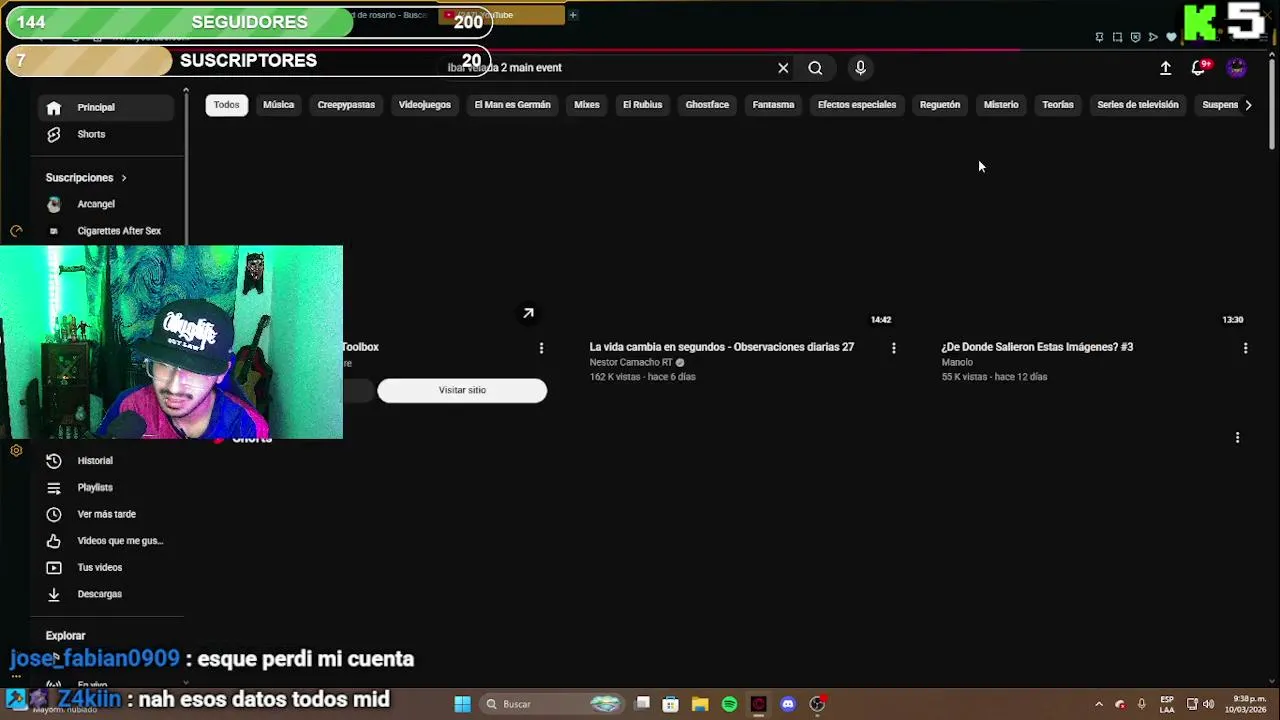The image size is (1280, 720).
Task: Select the Fantasma filter chip
Action: coord(773,105)
